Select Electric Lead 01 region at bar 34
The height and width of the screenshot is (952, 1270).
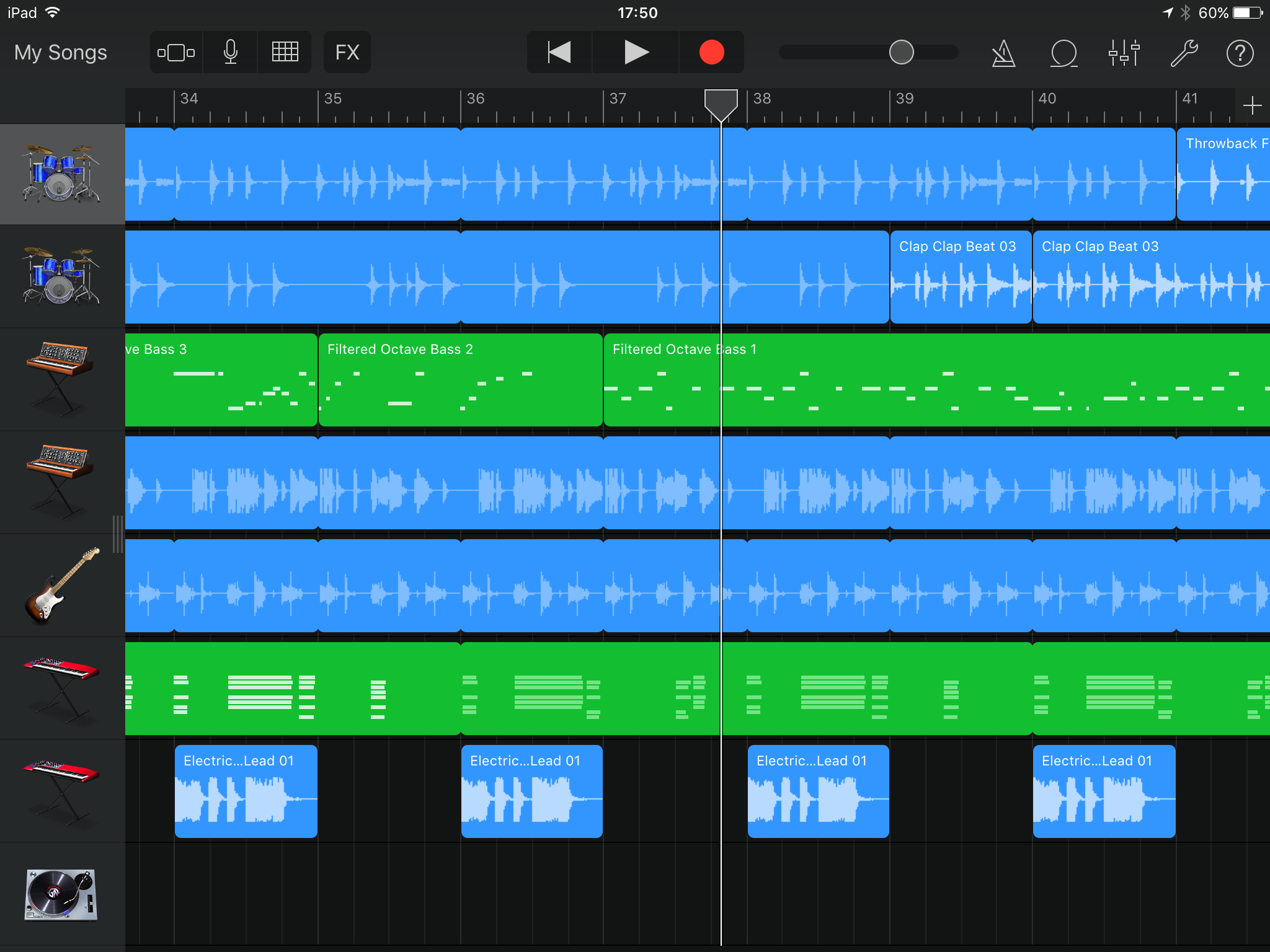coord(246,791)
